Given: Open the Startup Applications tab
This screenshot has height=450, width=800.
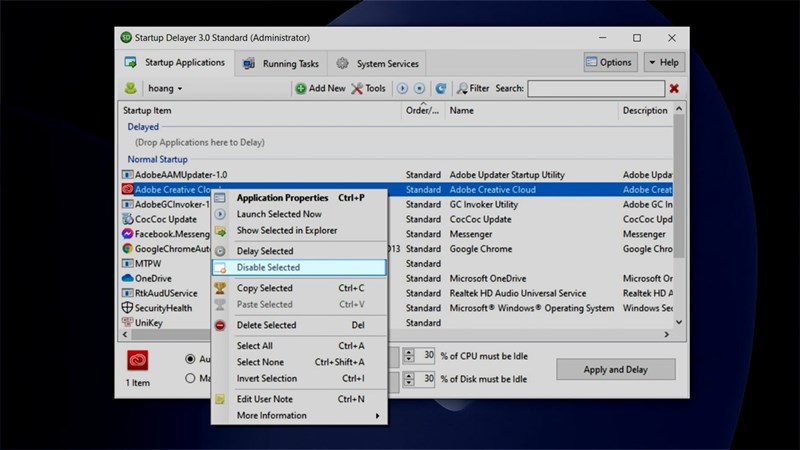Looking at the screenshot, I should point(174,62).
